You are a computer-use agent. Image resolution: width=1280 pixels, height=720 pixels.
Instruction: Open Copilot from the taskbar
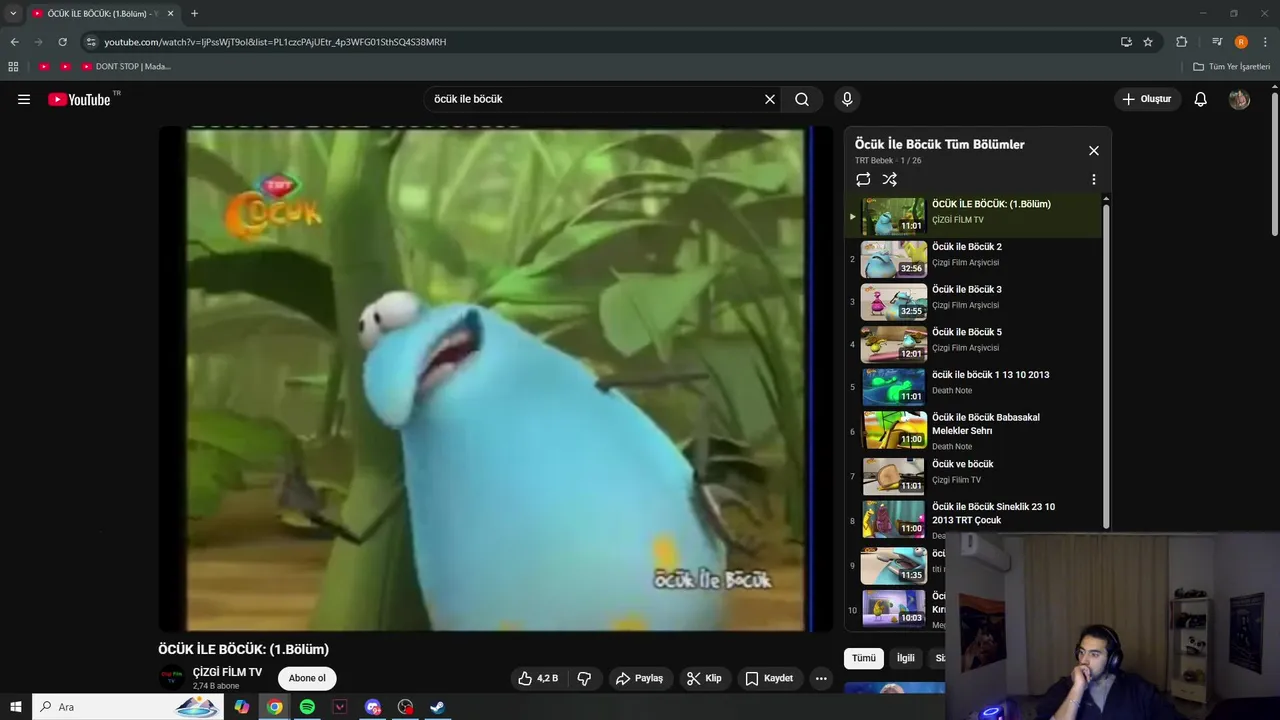coord(242,707)
